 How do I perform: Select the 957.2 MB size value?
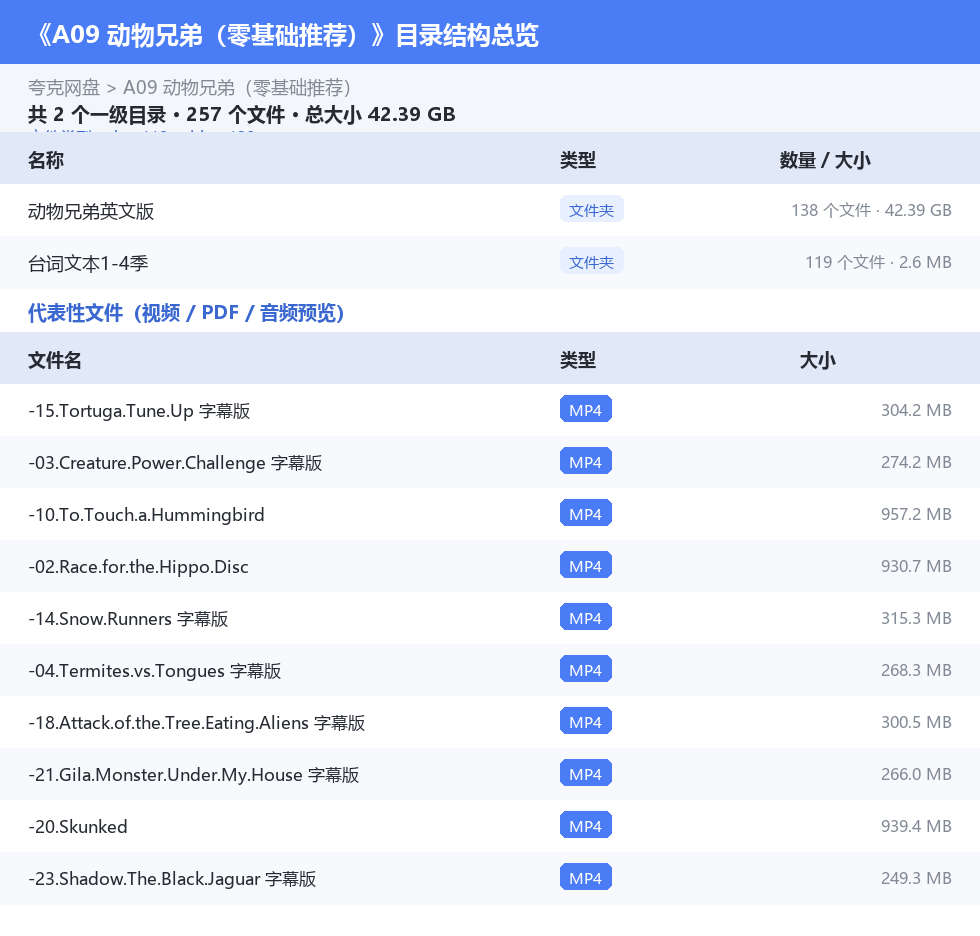[916, 514]
